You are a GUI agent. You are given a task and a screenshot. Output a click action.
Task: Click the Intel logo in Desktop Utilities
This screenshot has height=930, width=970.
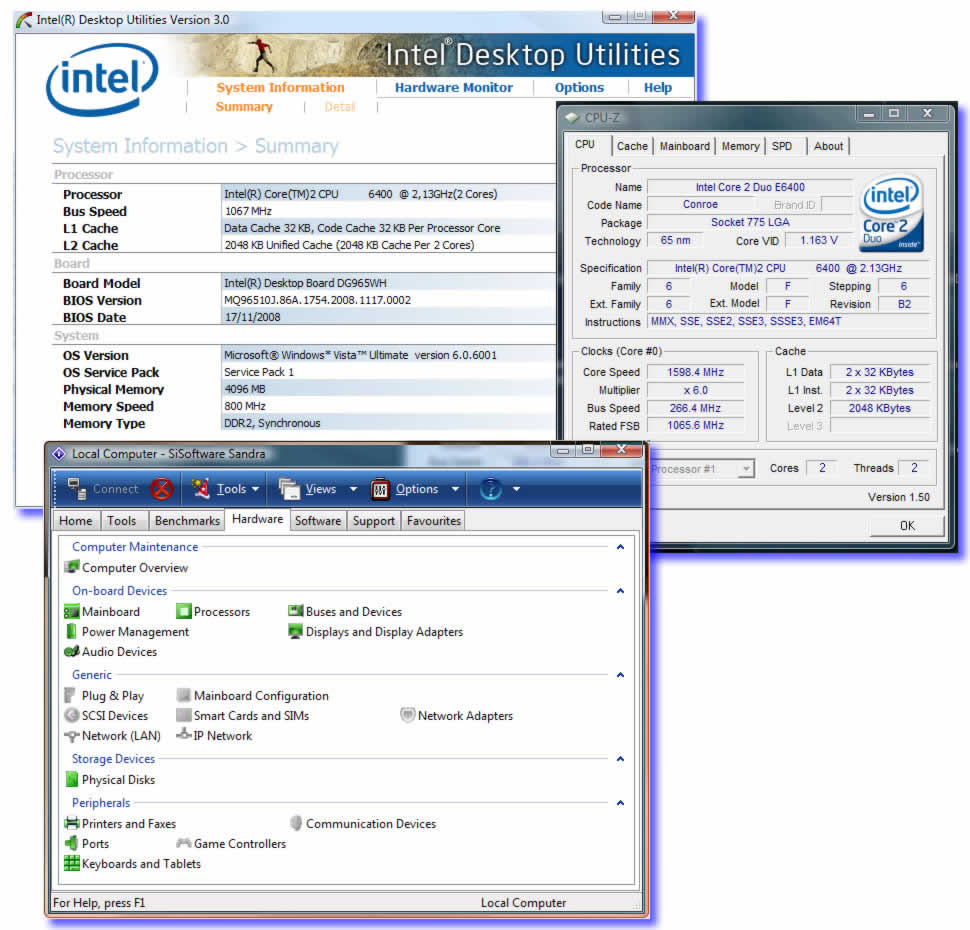102,80
